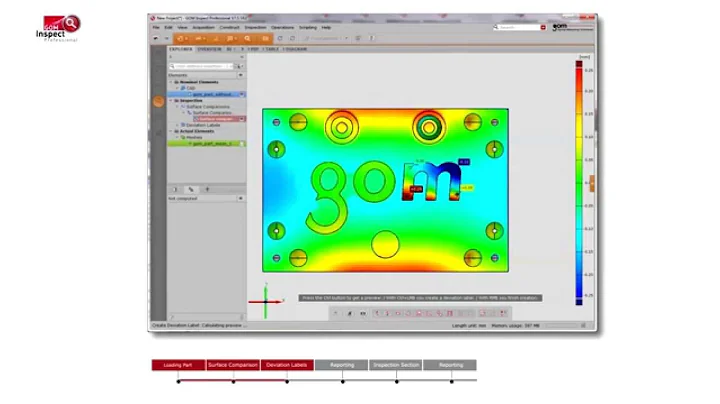Viewport: 720px width, 404px height.
Task: Click the Loading Part step button
Action: pos(178,365)
